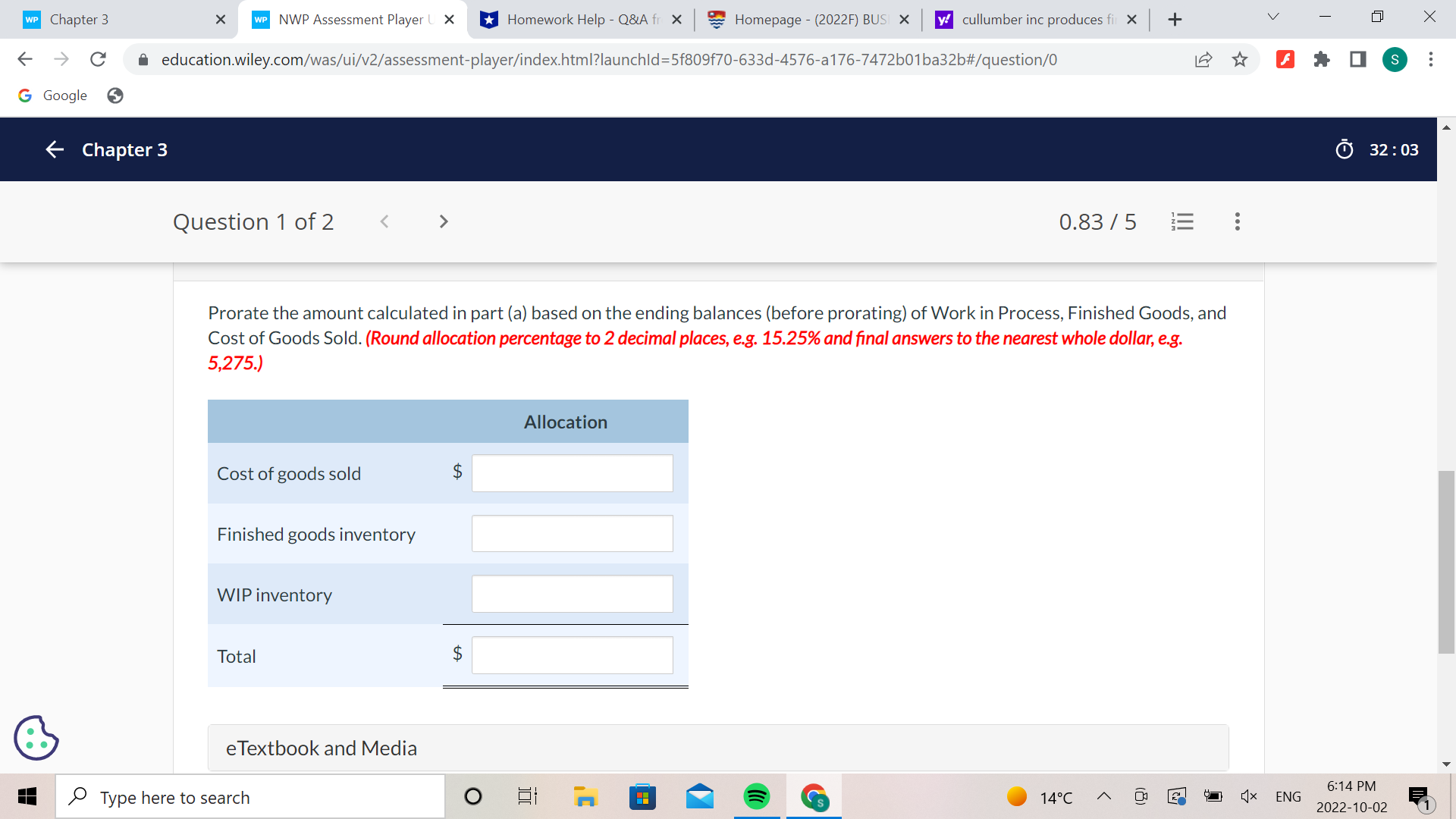Click the Cost of goods sold input
1456x819 pixels.
[x=572, y=473]
